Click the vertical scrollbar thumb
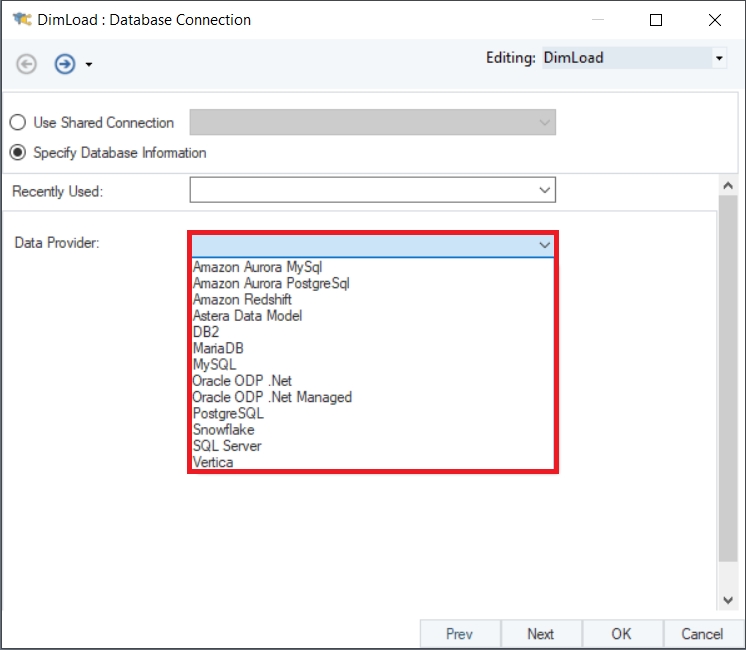This screenshot has height=650, width=746. [728, 378]
